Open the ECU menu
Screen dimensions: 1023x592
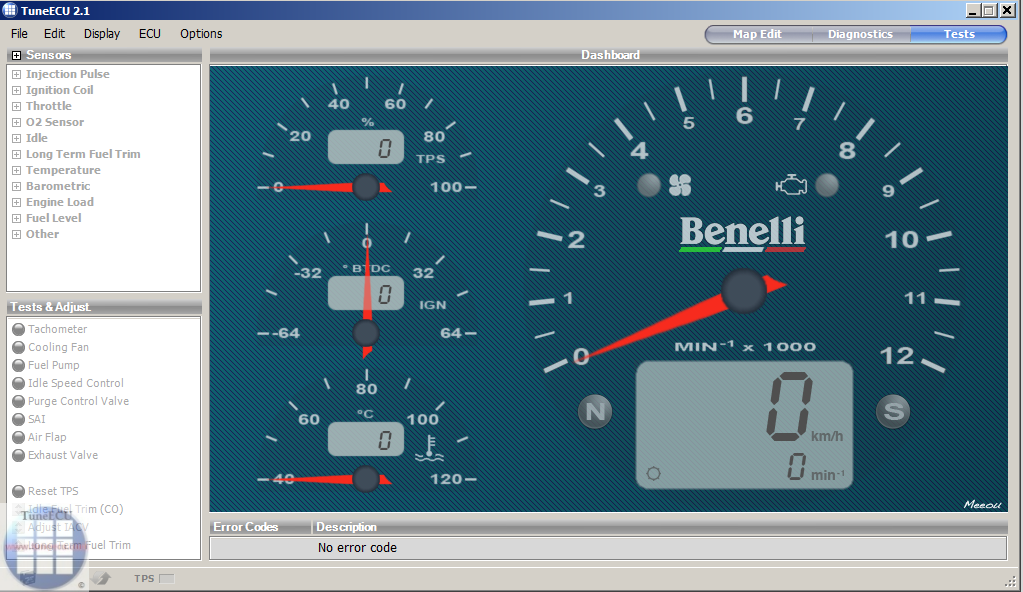point(150,33)
